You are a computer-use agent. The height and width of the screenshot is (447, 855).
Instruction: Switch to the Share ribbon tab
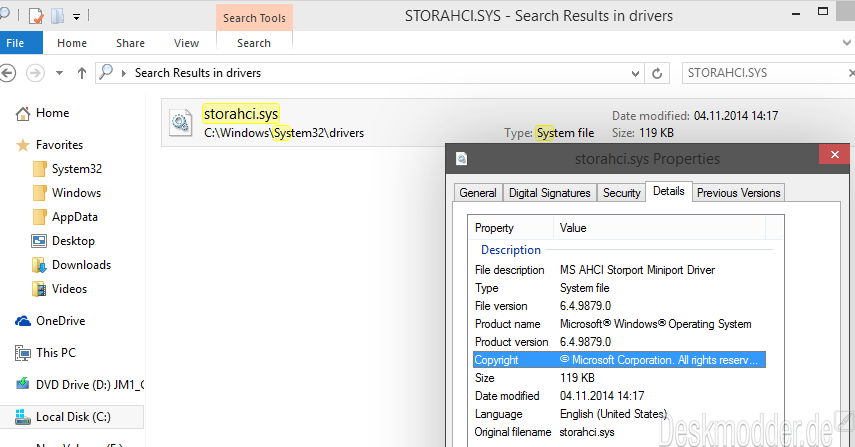point(130,43)
